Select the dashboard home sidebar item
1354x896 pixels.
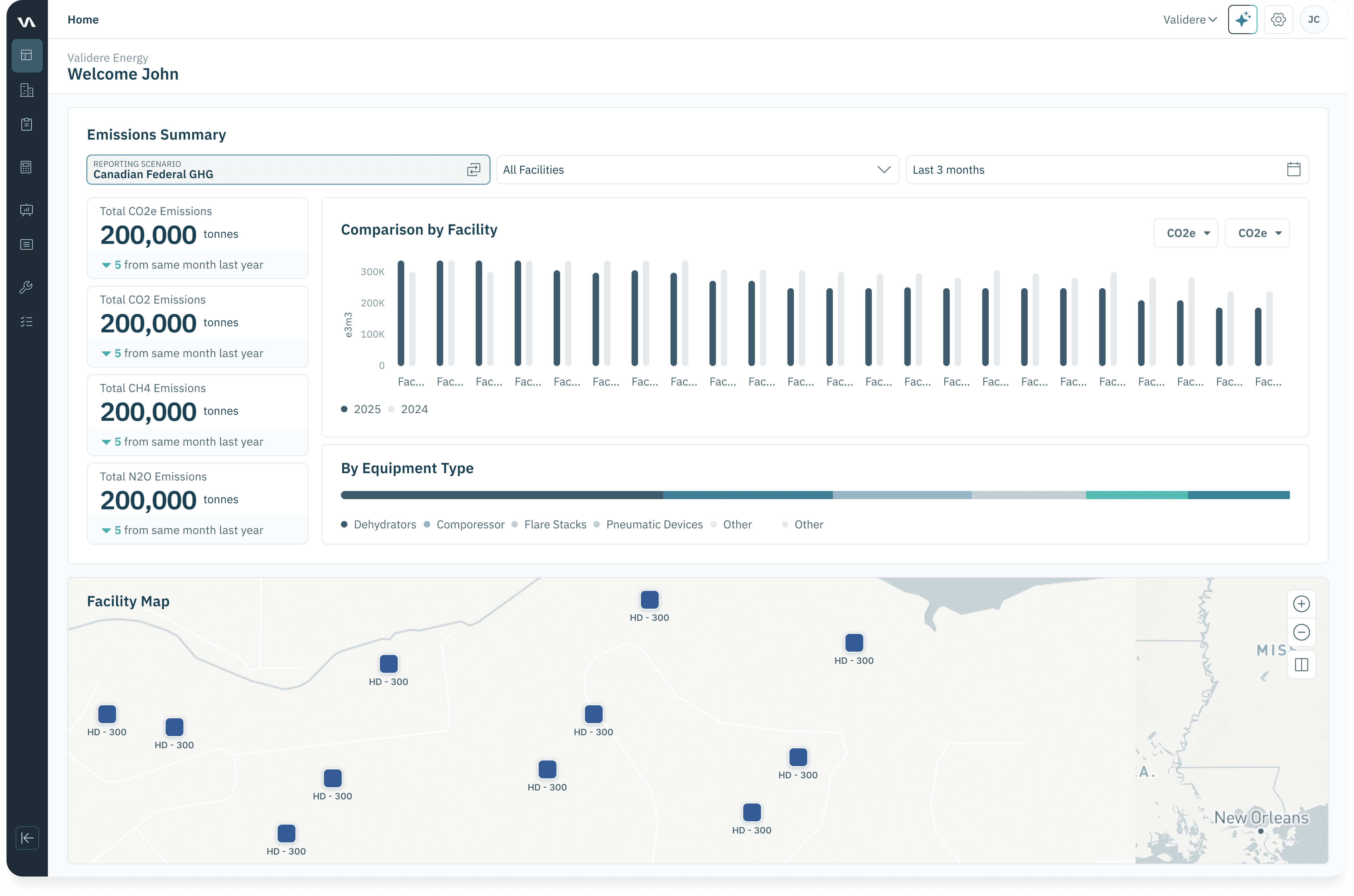[x=27, y=55]
